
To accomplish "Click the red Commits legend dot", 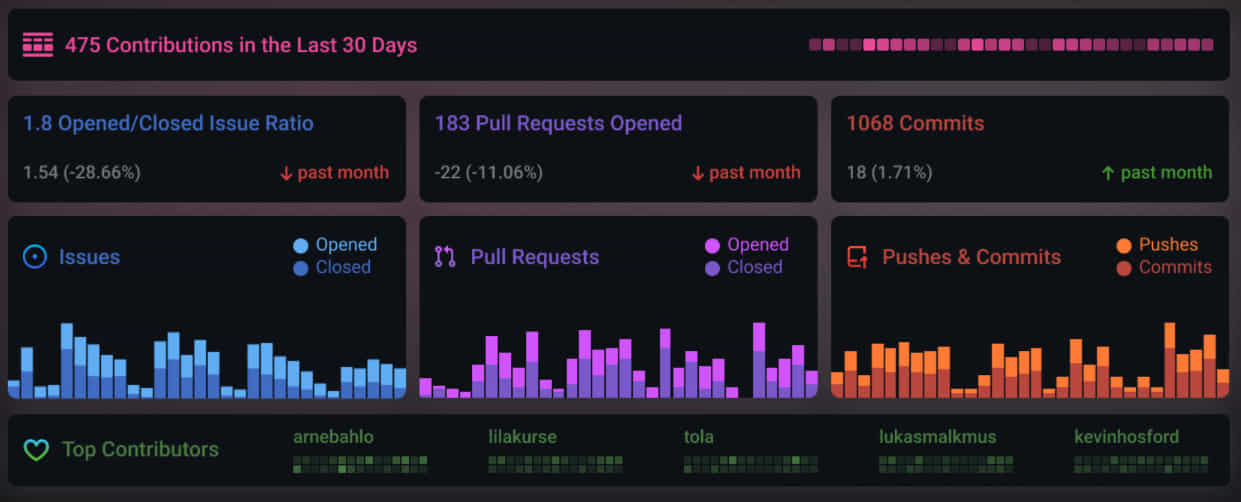I will [x=1124, y=268].
